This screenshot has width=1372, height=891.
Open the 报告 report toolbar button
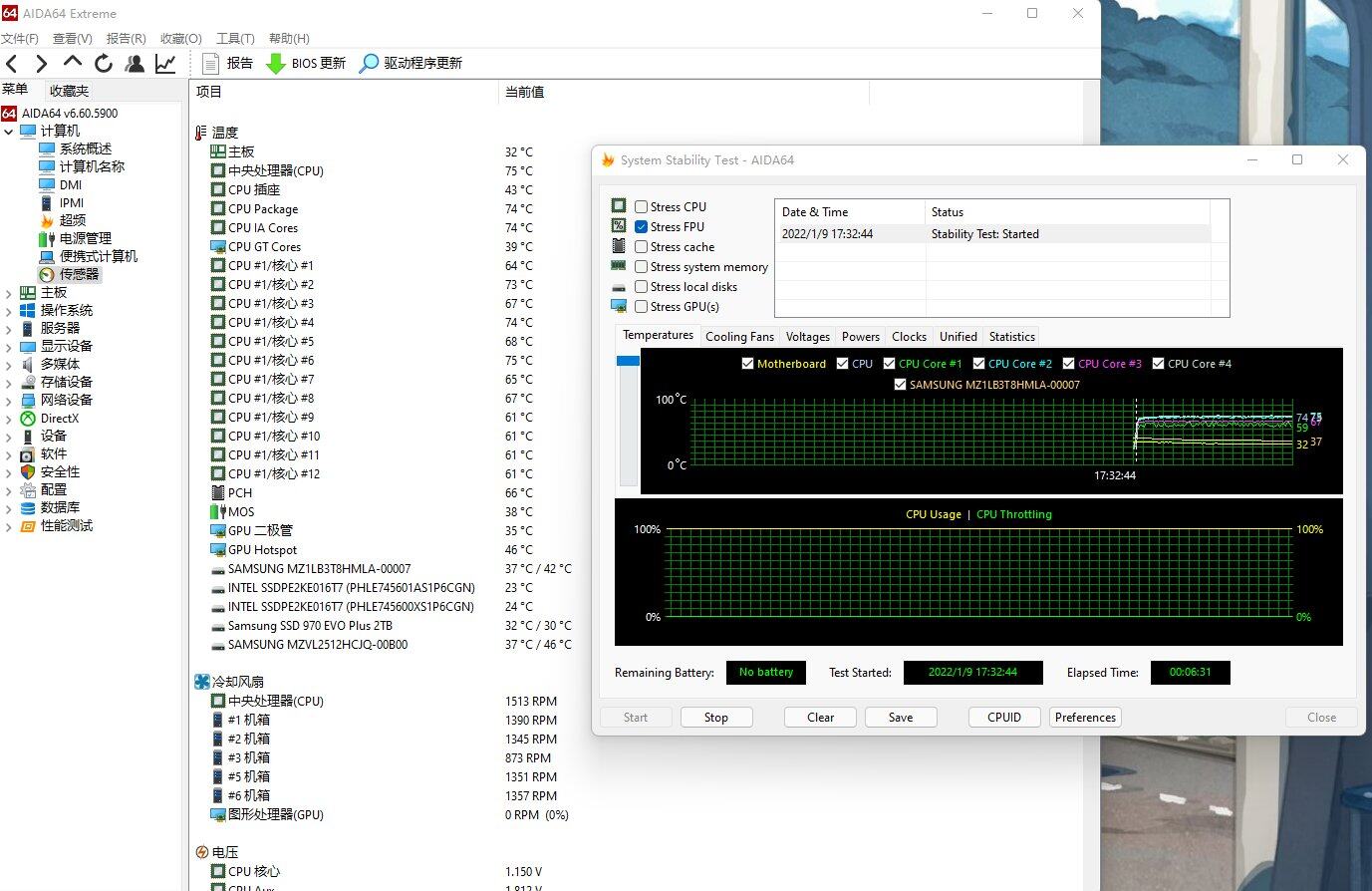click(227, 63)
